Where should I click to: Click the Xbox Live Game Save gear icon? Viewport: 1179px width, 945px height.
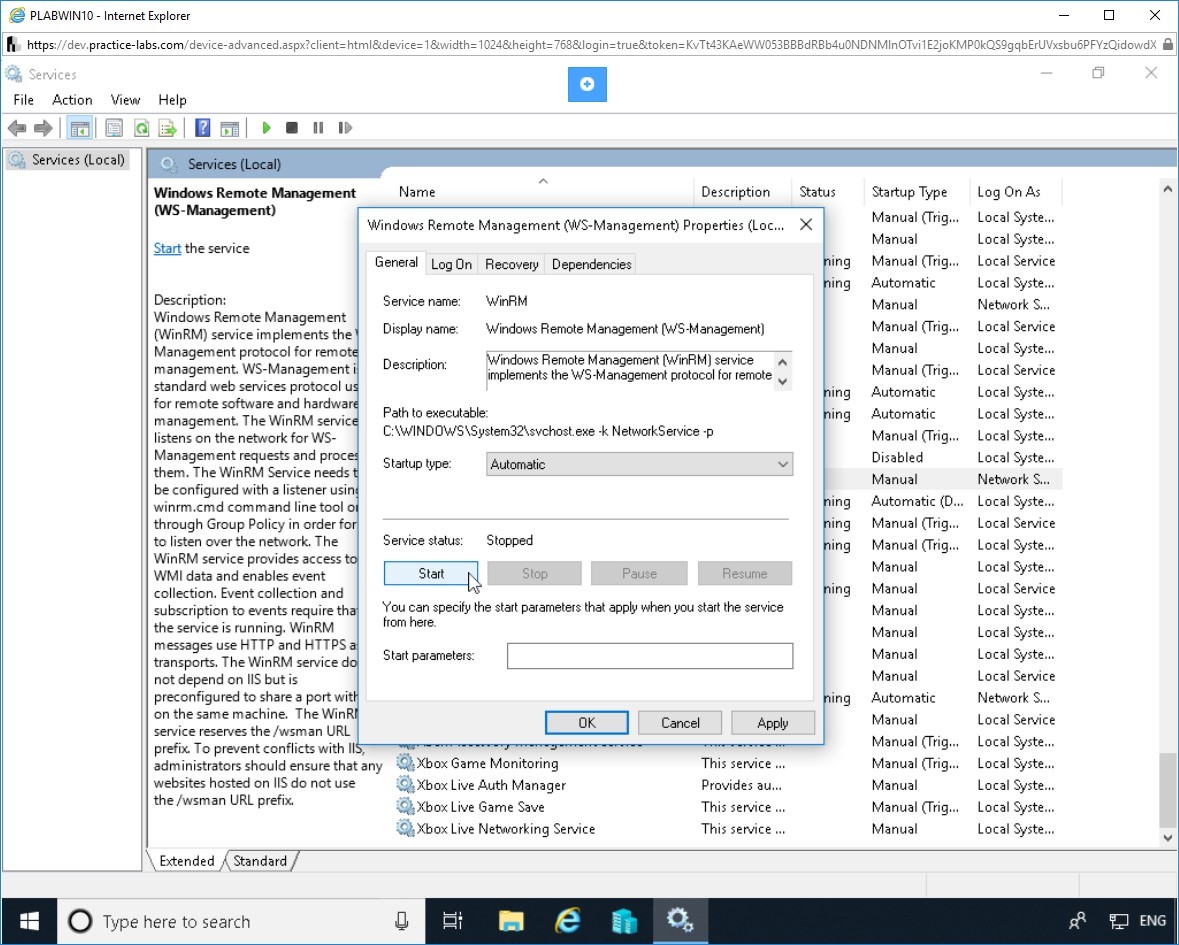point(405,807)
